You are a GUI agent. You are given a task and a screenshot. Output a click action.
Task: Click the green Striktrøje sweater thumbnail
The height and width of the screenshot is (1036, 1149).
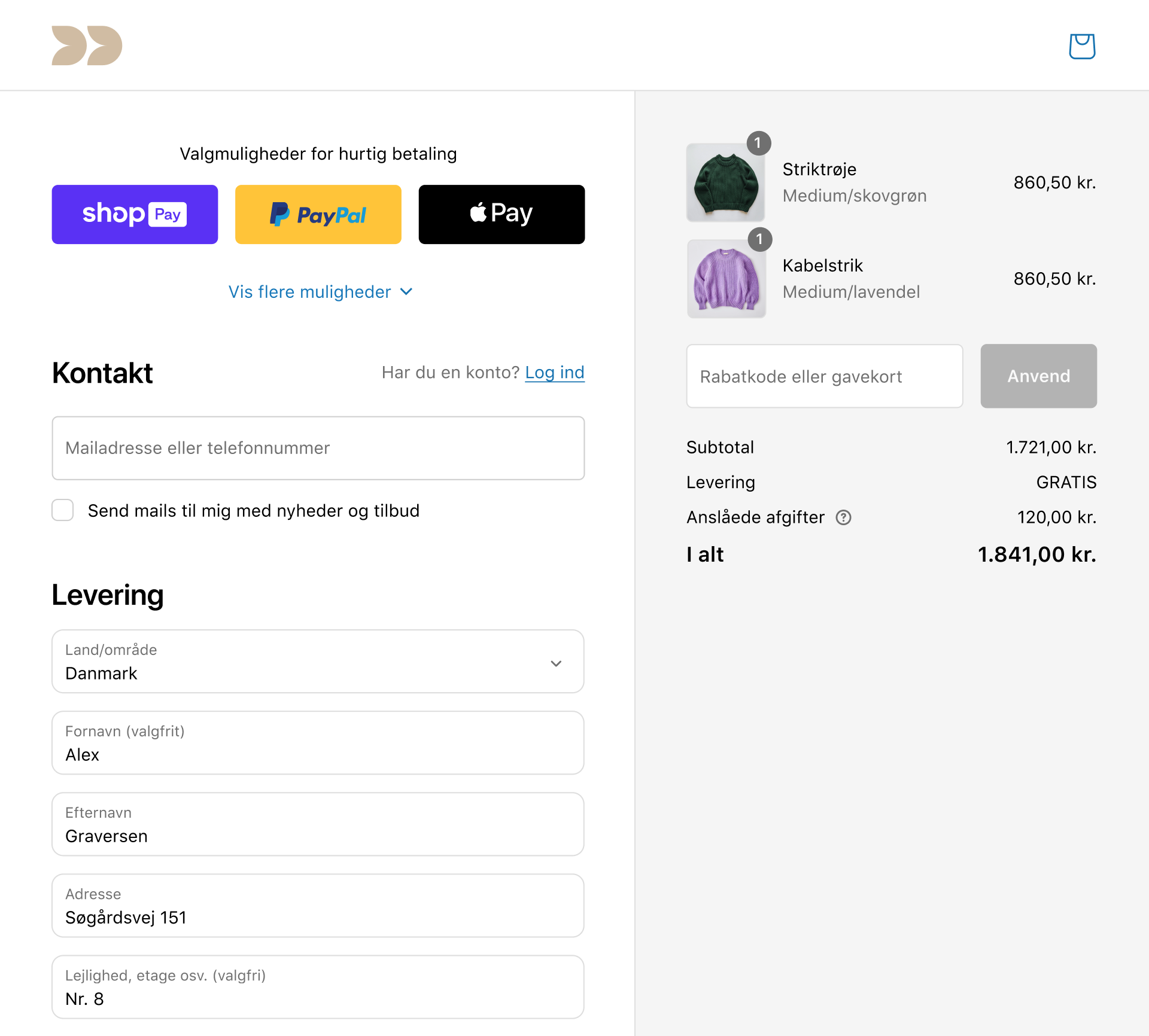(726, 182)
